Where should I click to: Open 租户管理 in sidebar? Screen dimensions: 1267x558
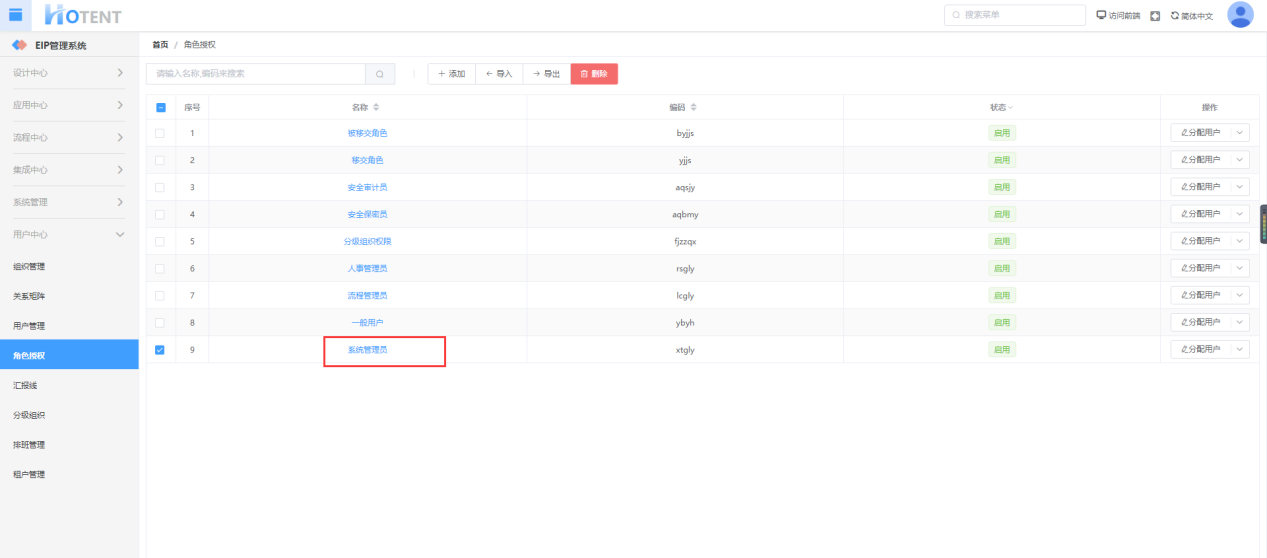tap(69, 474)
